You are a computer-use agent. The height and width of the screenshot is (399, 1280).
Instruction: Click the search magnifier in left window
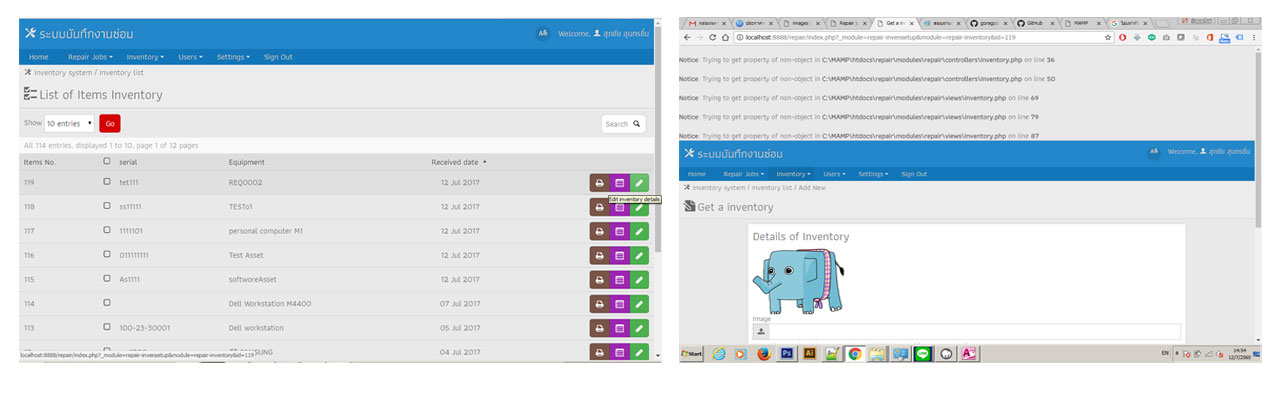coord(637,124)
